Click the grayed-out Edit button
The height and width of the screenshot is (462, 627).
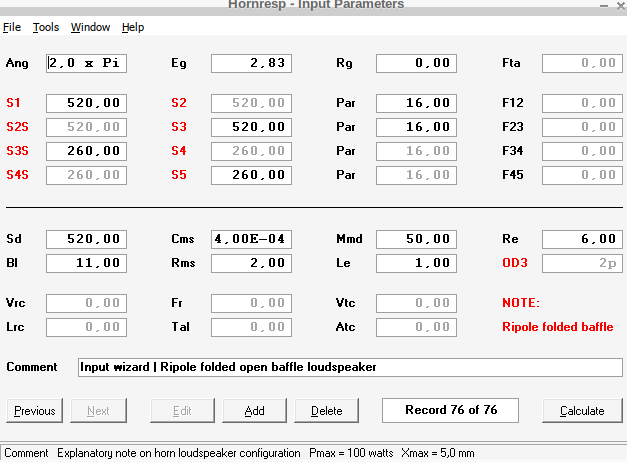click(182, 410)
